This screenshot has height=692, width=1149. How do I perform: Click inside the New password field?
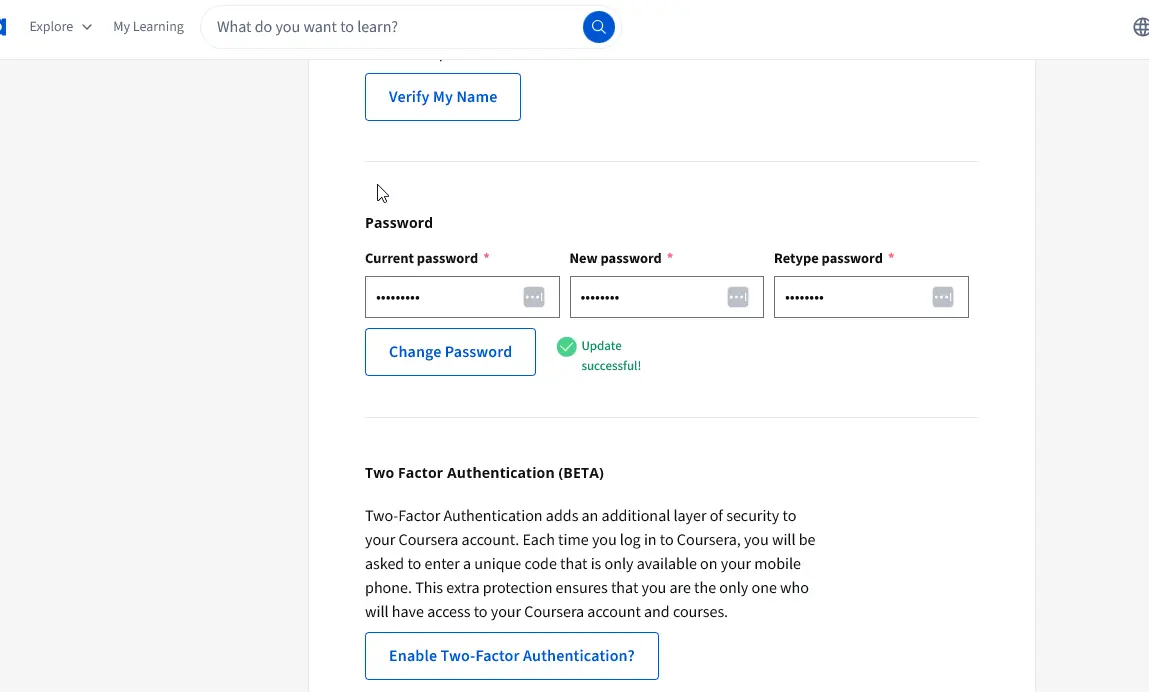pos(666,297)
